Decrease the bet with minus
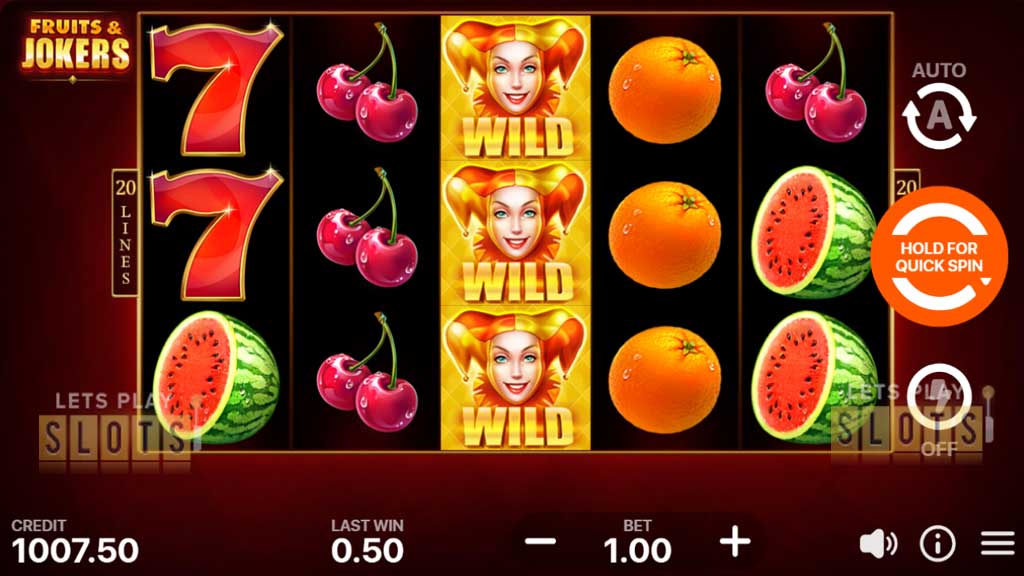Image resolution: width=1024 pixels, height=576 pixels. coord(540,541)
